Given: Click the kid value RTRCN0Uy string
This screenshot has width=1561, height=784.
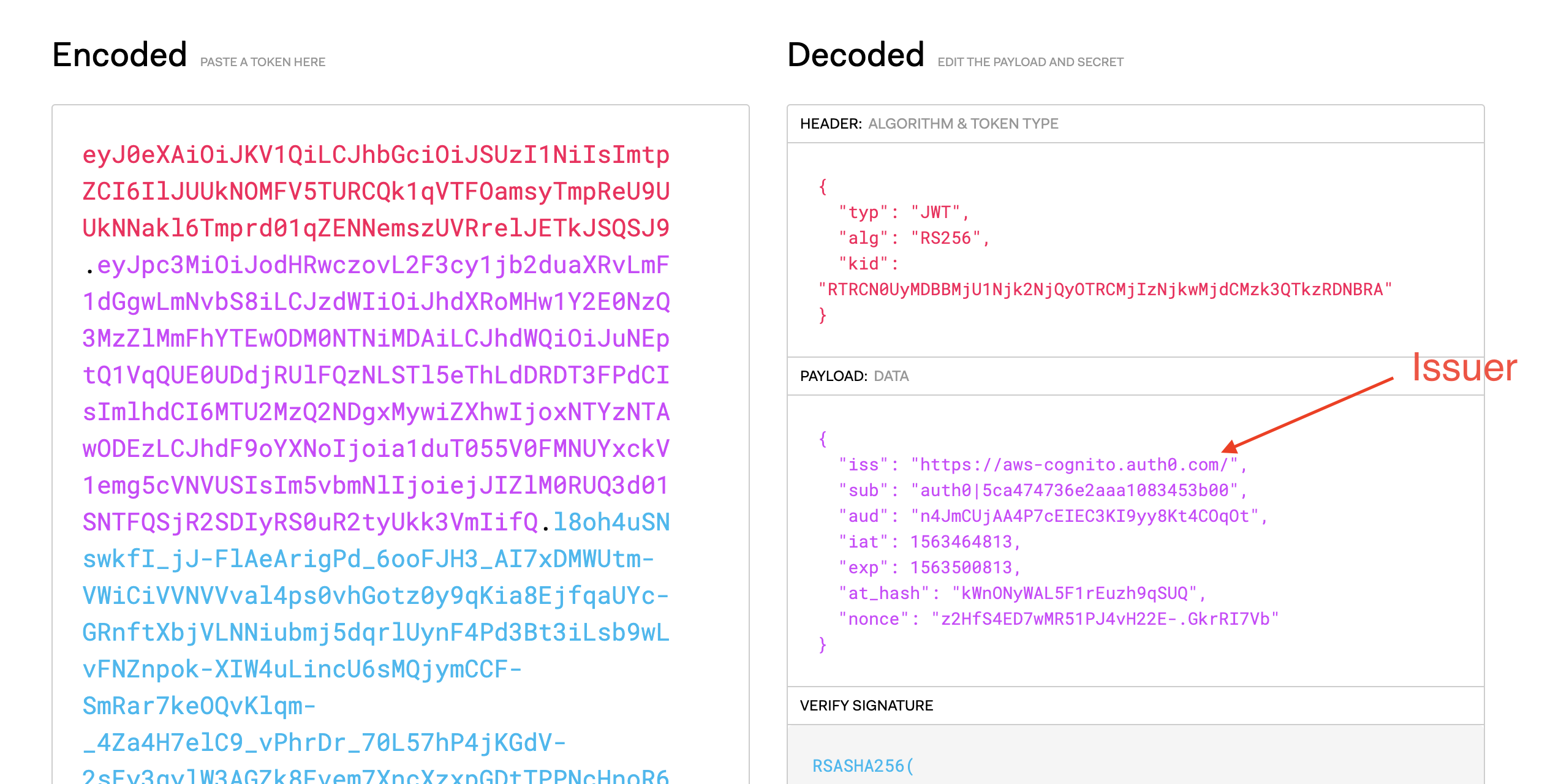Looking at the screenshot, I should click(1105, 290).
